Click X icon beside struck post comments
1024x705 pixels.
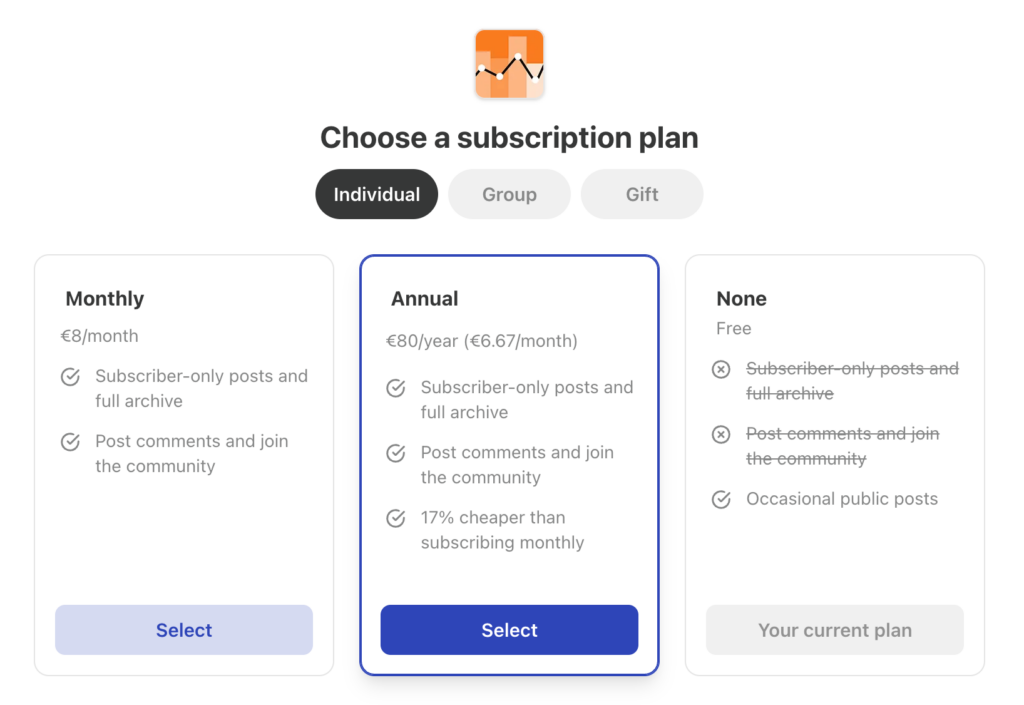721,434
